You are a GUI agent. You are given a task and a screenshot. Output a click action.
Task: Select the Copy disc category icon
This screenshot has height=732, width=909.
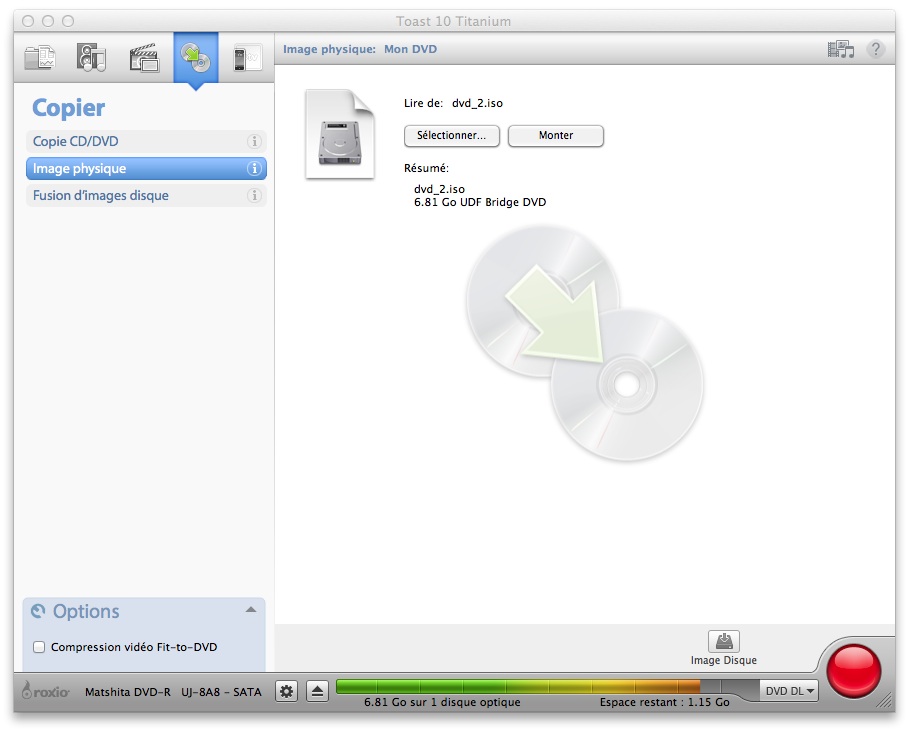(196, 59)
